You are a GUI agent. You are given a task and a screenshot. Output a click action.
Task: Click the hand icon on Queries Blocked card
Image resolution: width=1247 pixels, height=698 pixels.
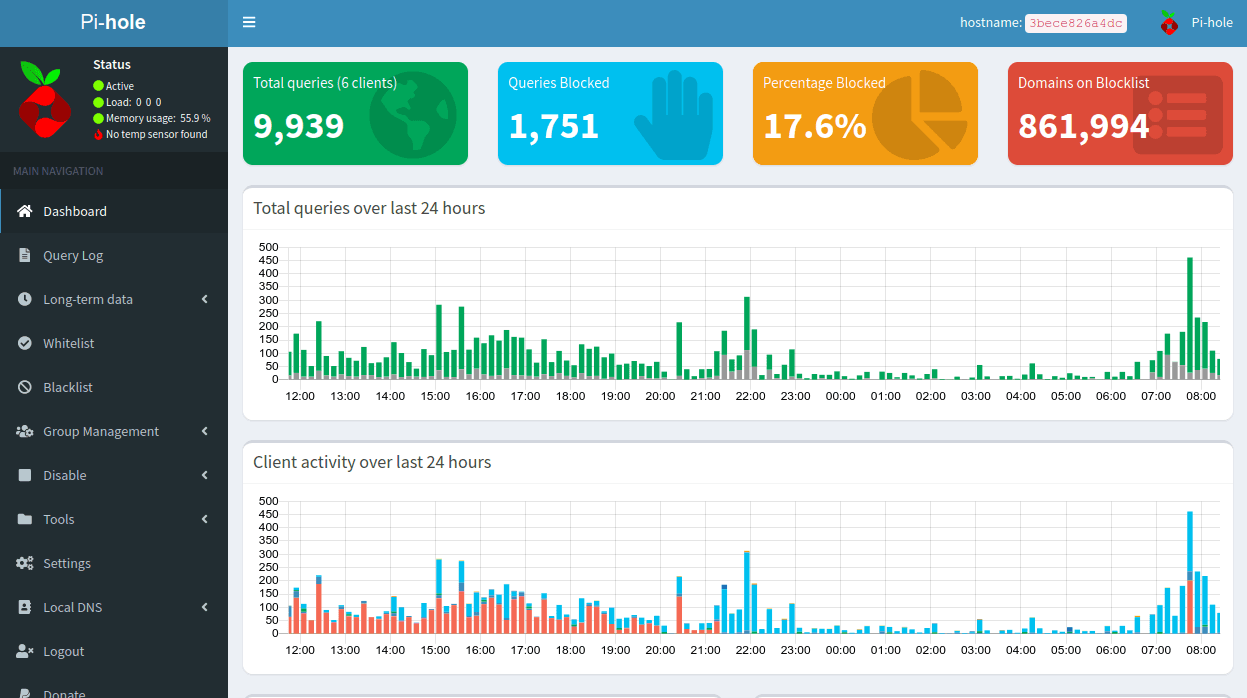click(672, 114)
